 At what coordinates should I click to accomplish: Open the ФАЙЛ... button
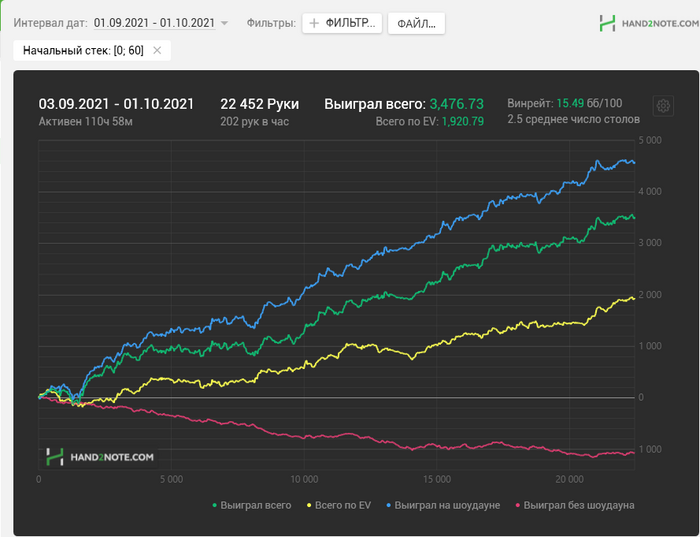tap(416, 23)
